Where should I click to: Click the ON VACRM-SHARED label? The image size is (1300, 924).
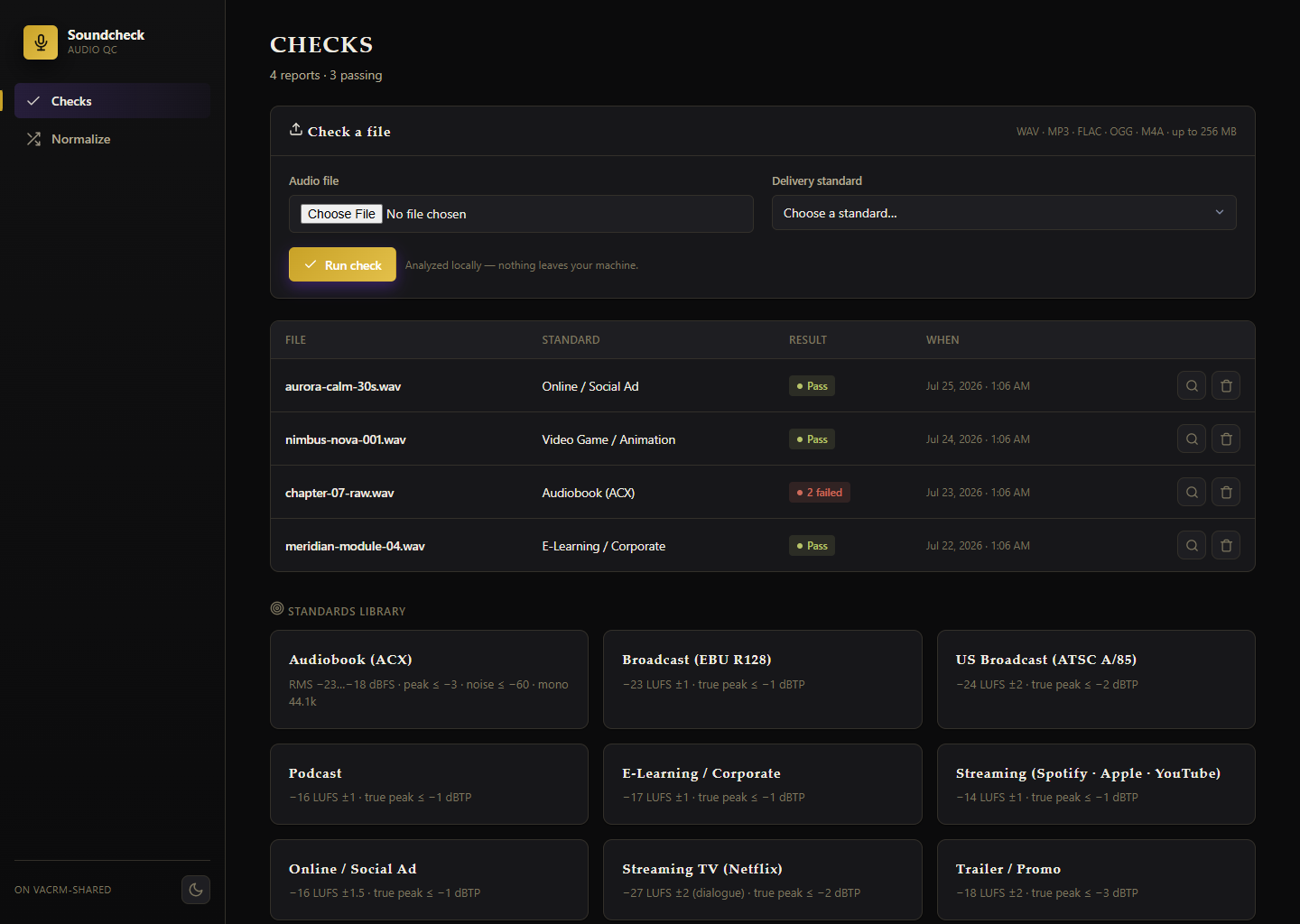point(63,890)
